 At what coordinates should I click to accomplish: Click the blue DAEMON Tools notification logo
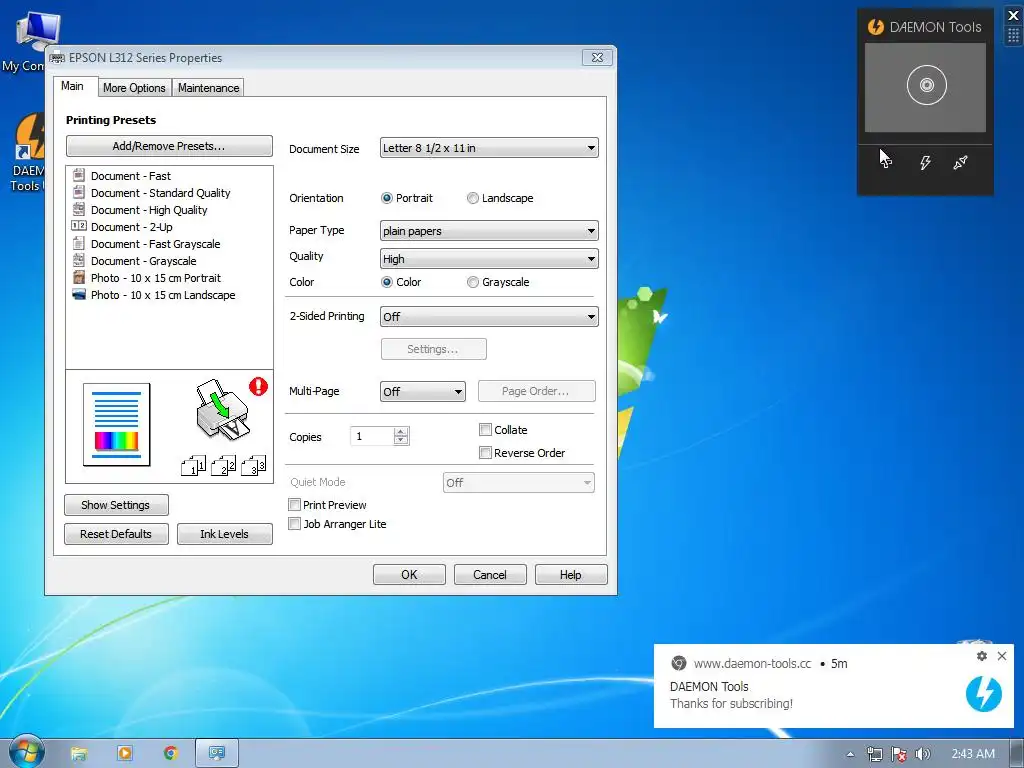pyautogui.click(x=984, y=693)
